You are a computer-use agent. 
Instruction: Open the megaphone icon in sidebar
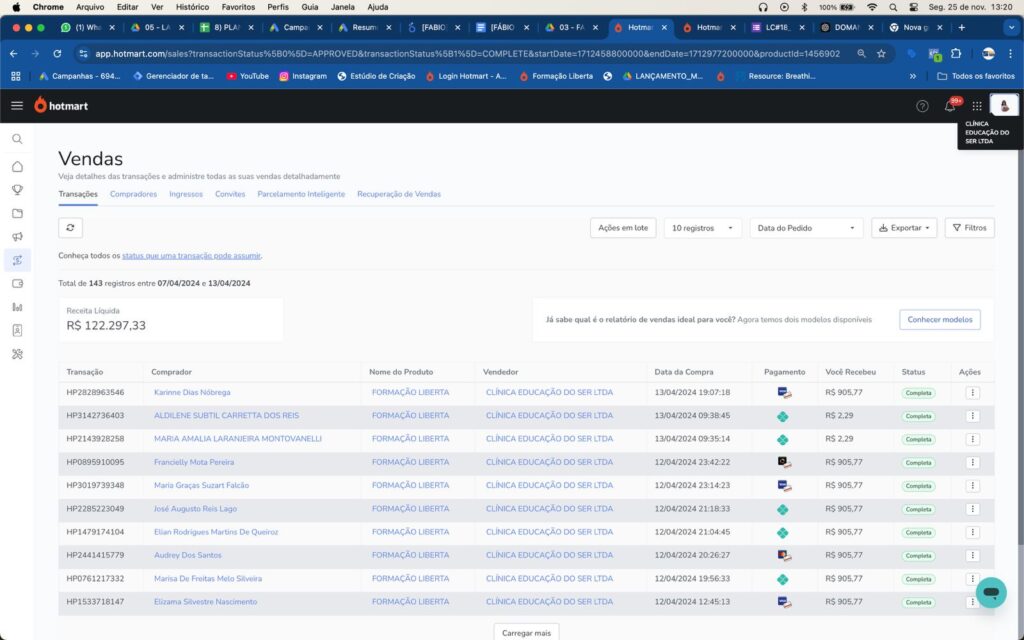[18, 236]
